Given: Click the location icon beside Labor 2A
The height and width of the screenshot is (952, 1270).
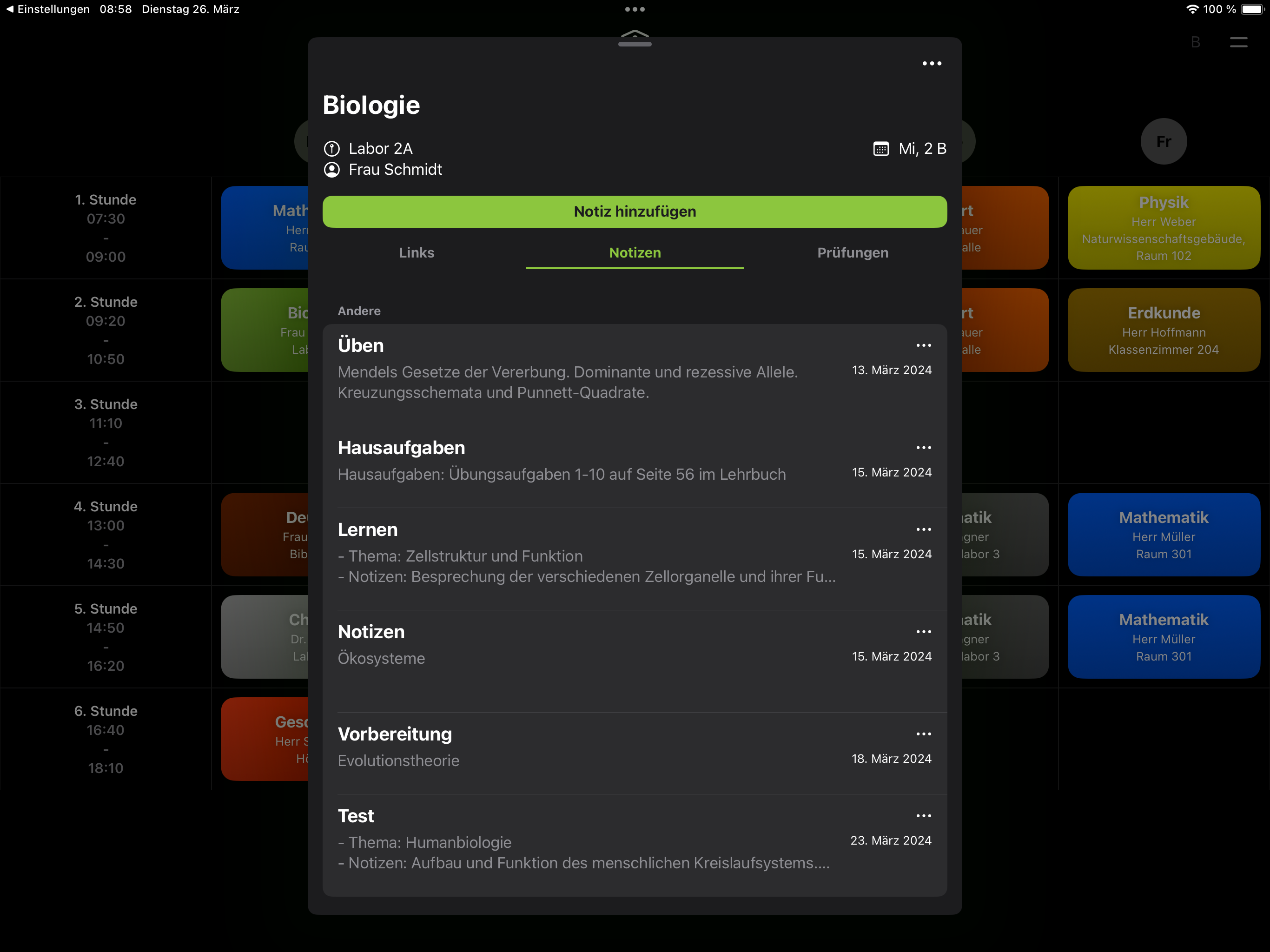Looking at the screenshot, I should click(332, 149).
